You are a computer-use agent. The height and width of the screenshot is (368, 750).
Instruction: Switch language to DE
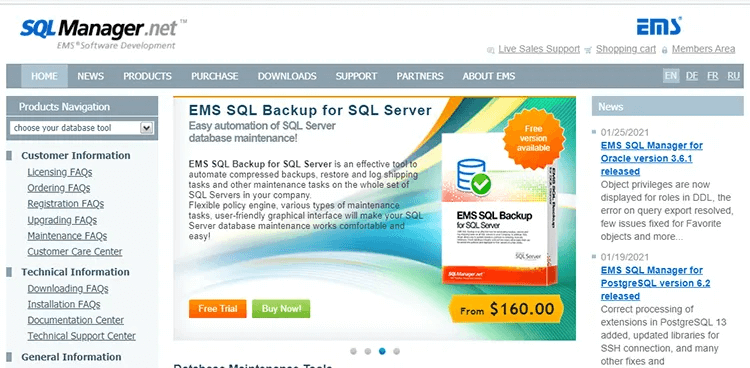pos(692,76)
